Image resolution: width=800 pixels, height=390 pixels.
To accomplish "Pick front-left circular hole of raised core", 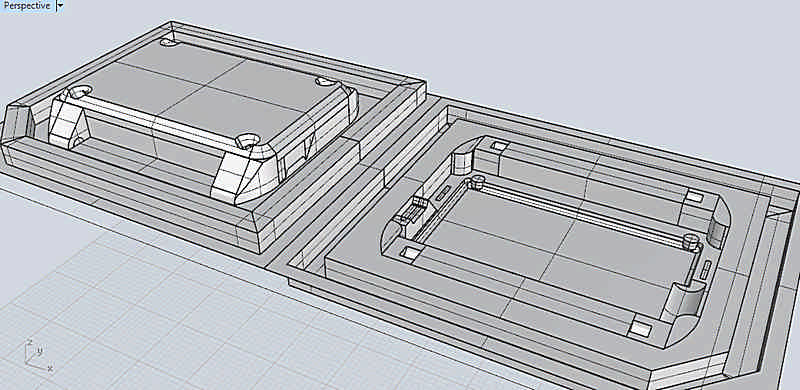I will [x=77, y=92].
